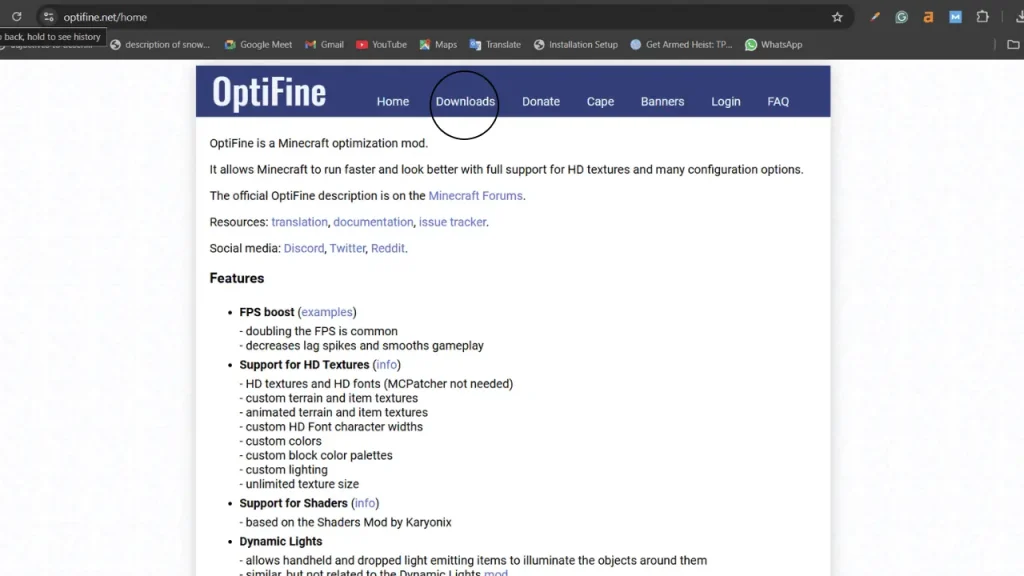Open the documentation link

pos(373,222)
